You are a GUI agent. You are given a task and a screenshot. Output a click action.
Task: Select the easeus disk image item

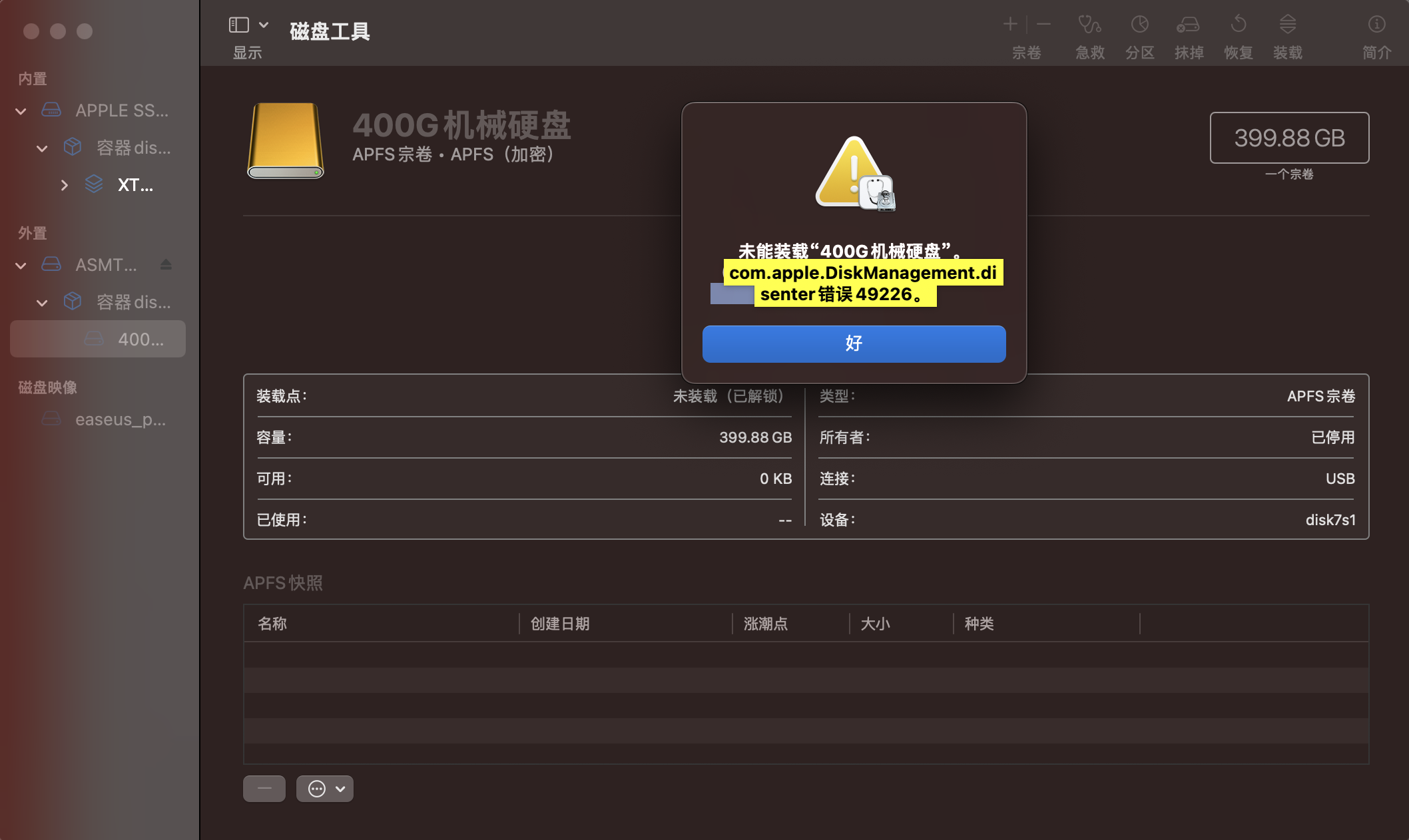click(120, 419)
